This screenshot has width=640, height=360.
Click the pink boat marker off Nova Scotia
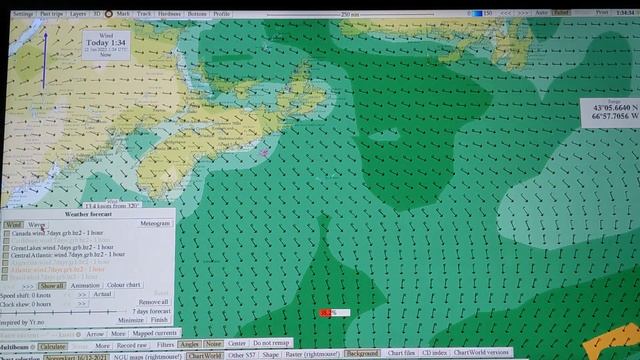coord(264,153)
